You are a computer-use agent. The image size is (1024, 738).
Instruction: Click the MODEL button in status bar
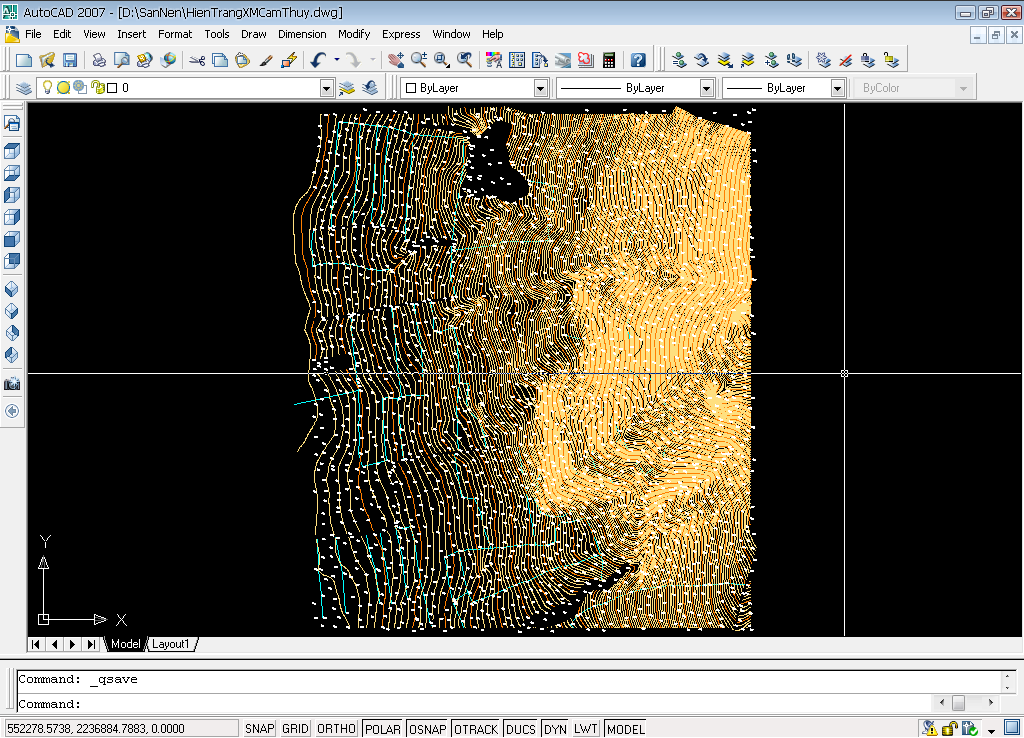point(625,729)
